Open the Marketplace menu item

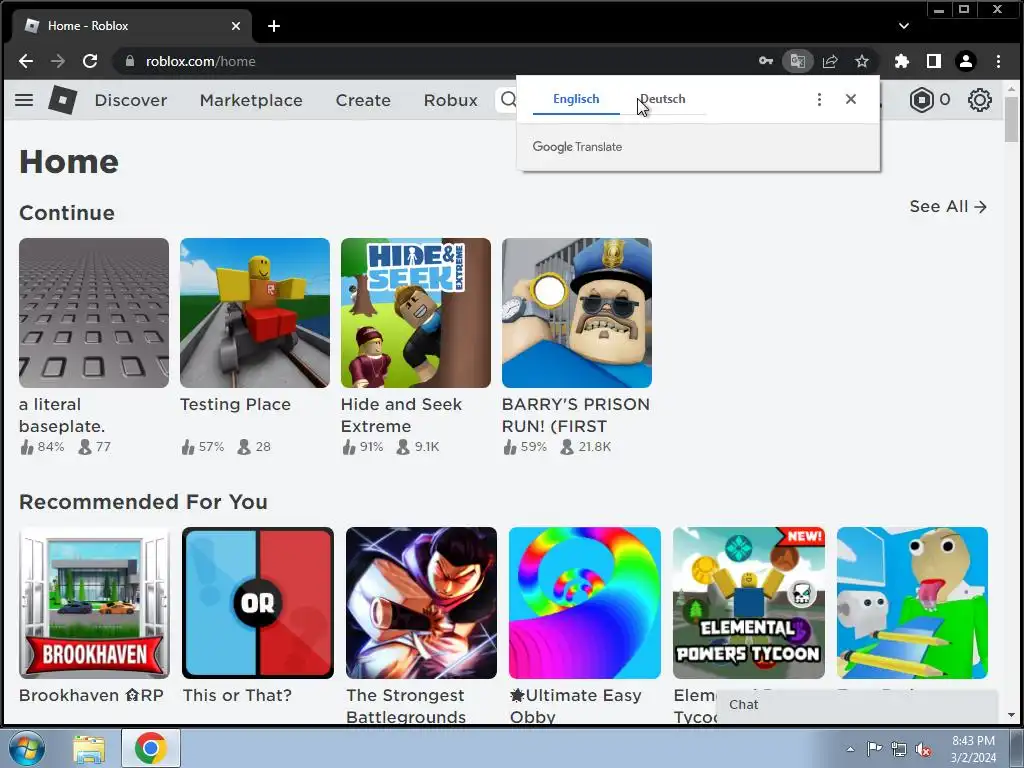click(x=251, y=101)
